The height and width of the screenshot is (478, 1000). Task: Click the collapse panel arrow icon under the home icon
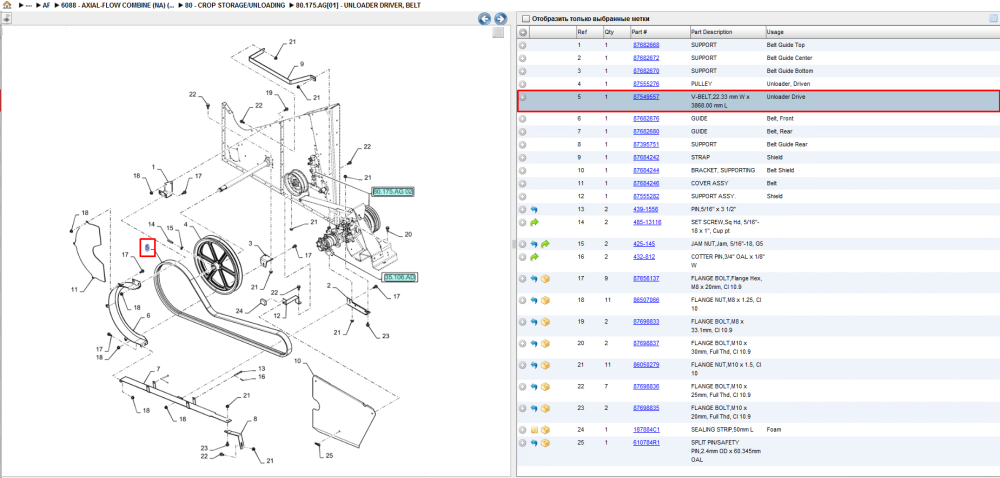6,19
